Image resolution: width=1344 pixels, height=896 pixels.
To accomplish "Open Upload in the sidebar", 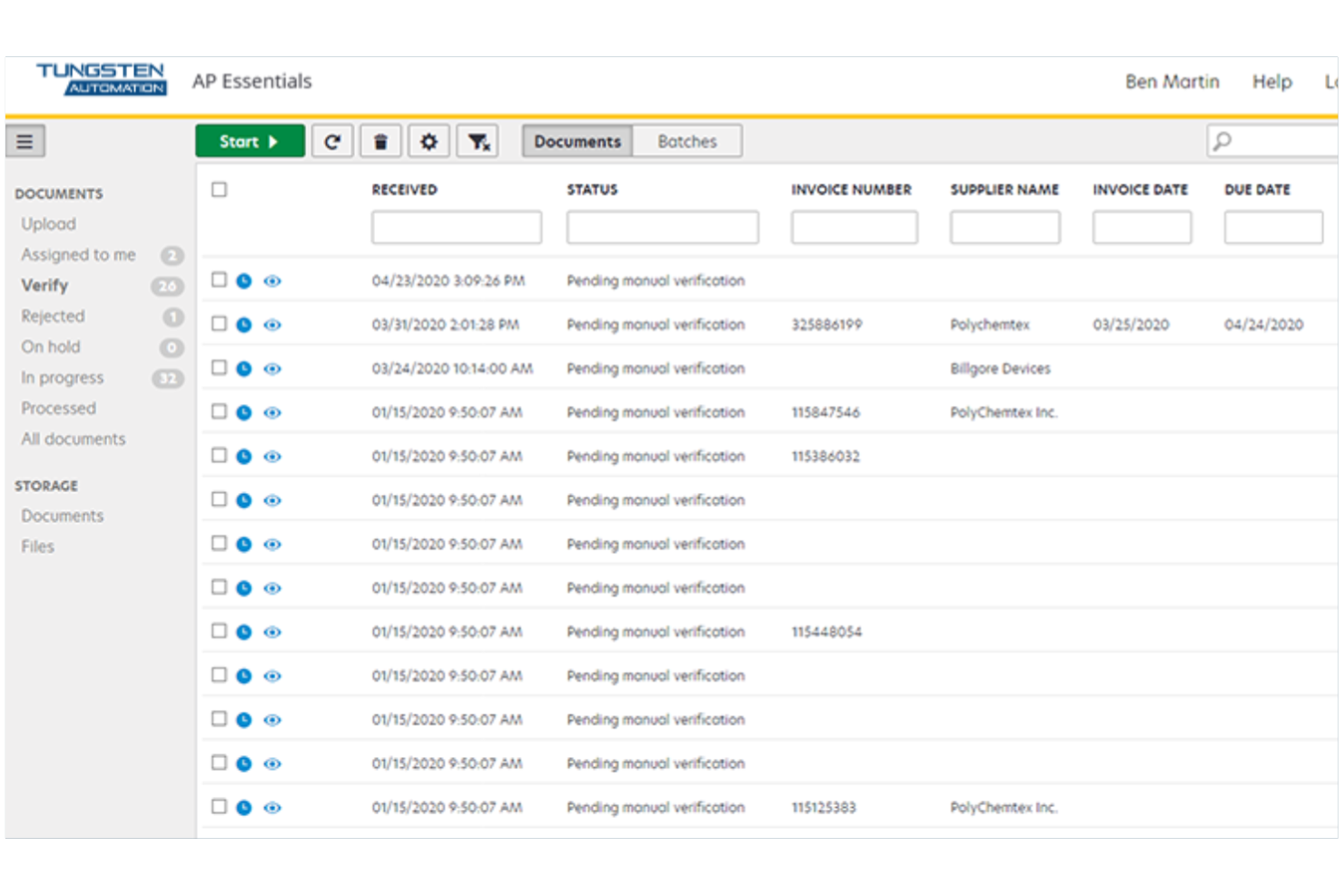I will tap(49, 223).
